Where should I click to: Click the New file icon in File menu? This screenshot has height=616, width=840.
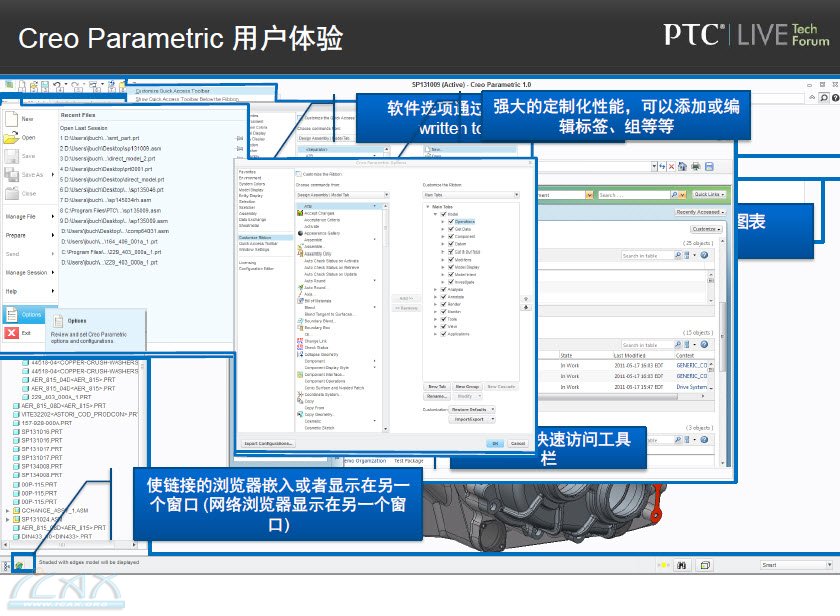pyautogui.click(x=12, y=119)
